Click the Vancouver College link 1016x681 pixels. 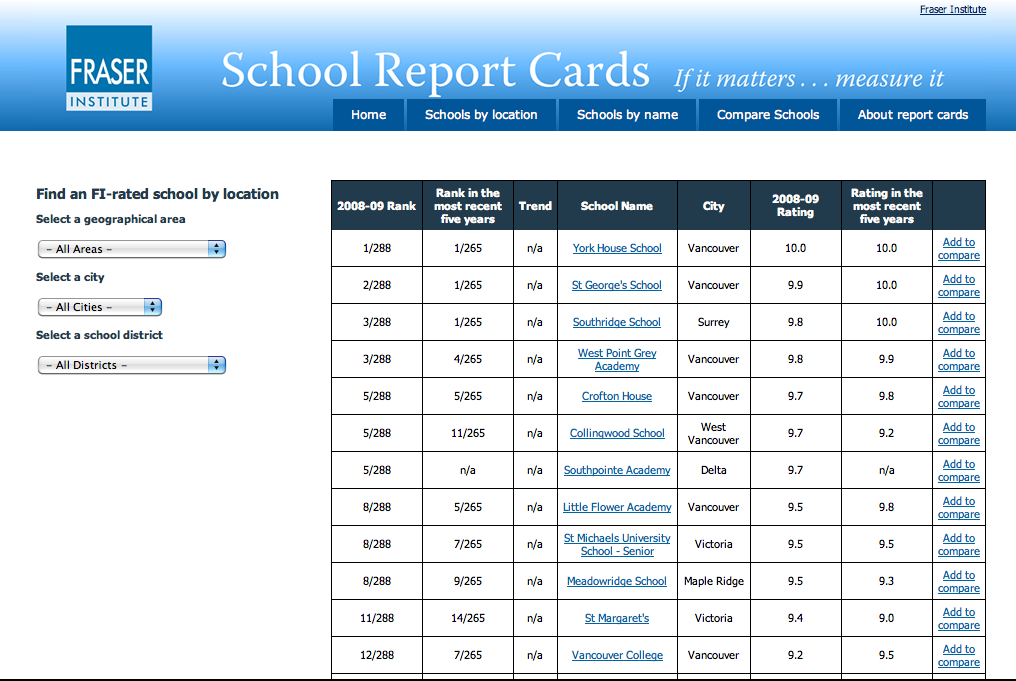pos(617,655)
